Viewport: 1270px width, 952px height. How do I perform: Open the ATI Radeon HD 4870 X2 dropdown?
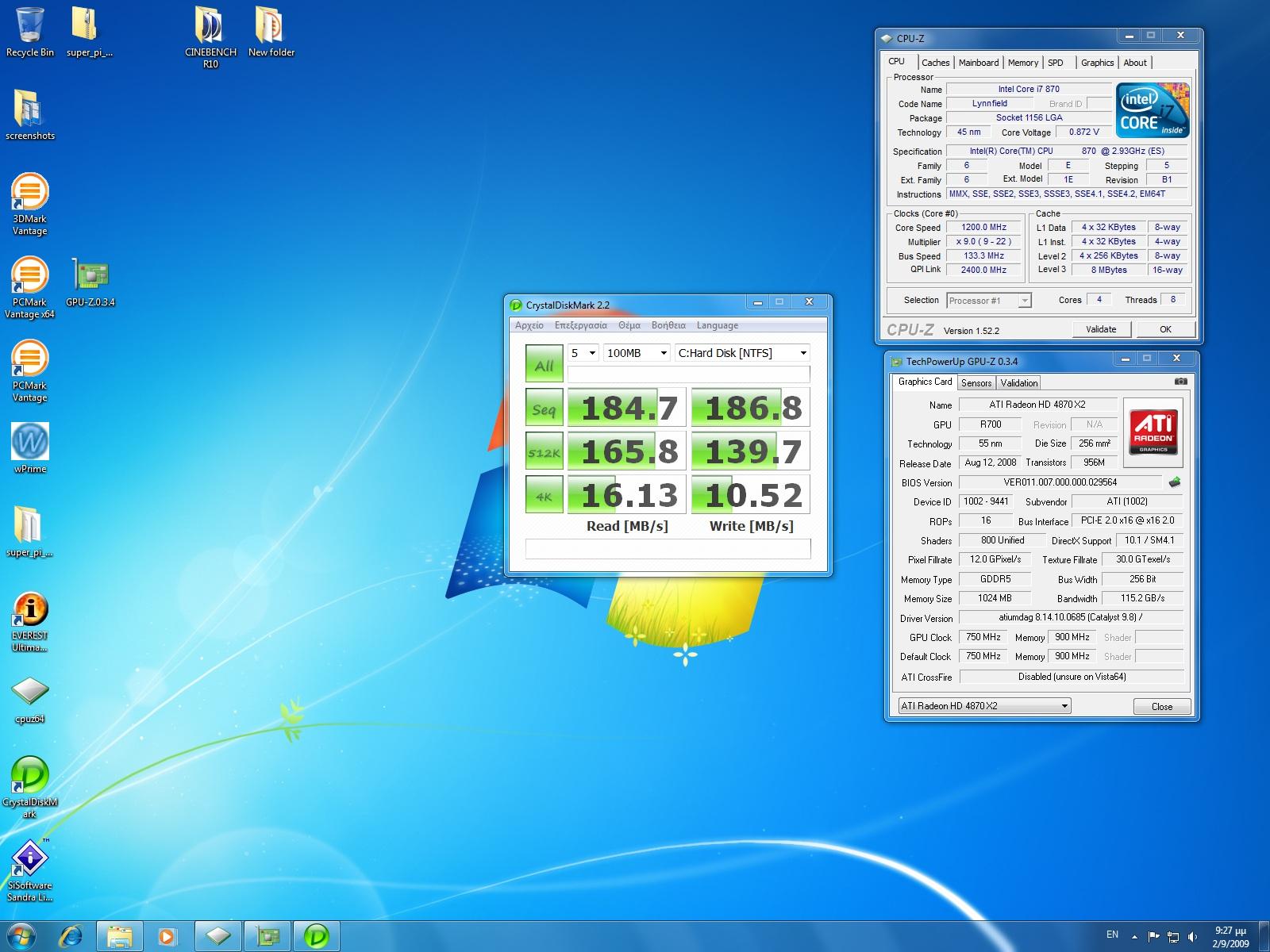pos(984,706)
